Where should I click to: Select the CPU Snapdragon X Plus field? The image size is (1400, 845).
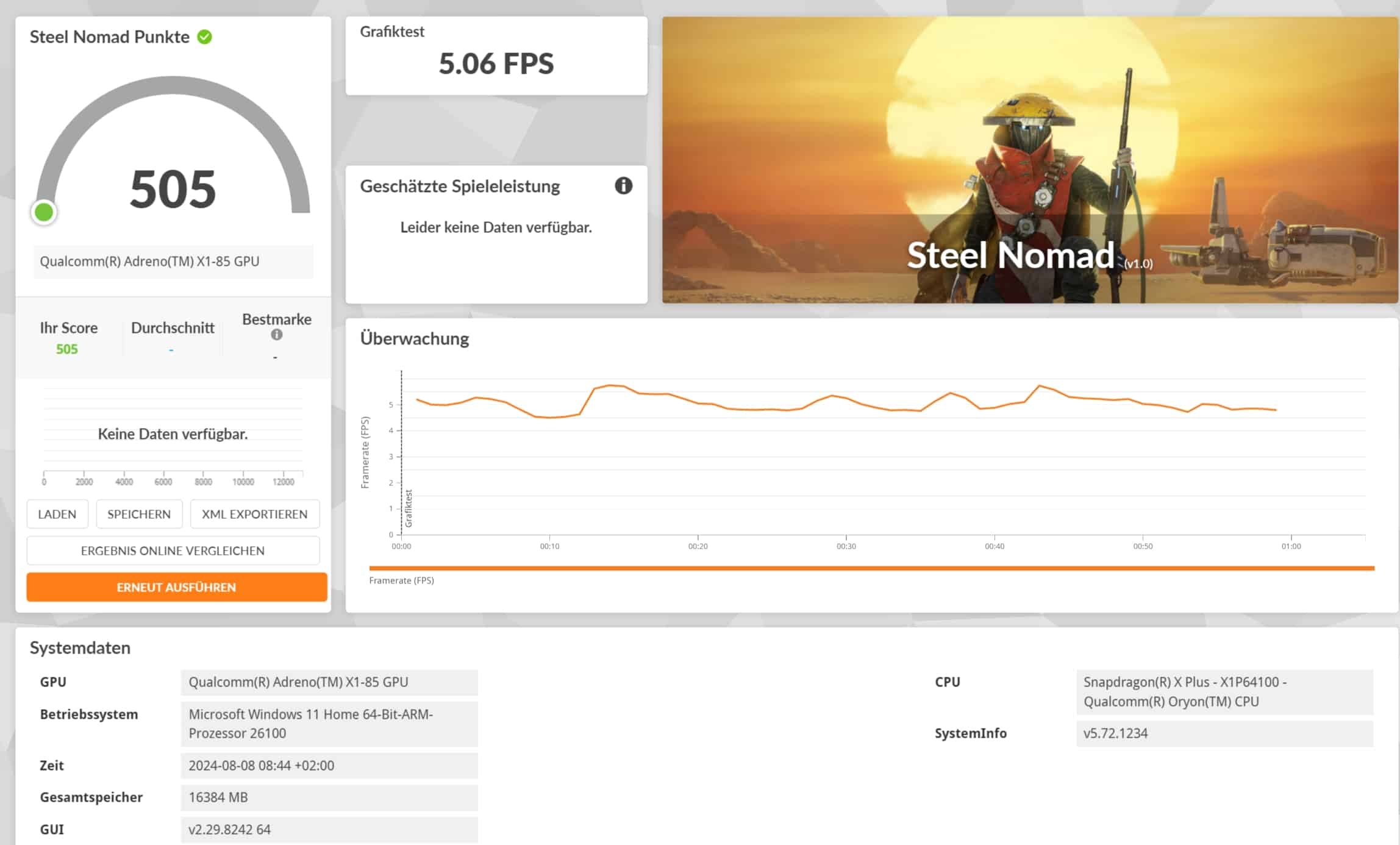click(1224, 692)
